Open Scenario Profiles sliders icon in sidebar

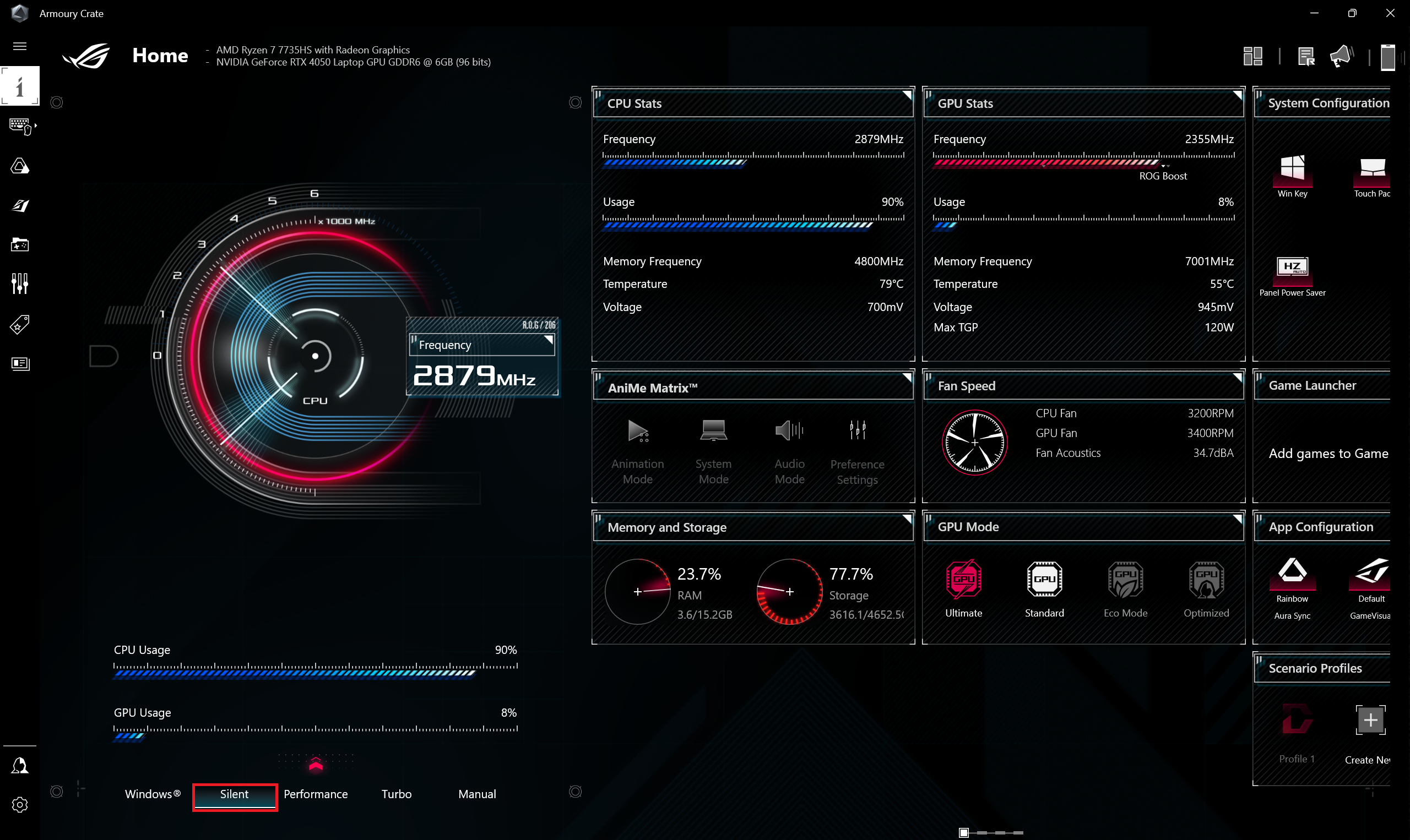click(x=20, y=283)
